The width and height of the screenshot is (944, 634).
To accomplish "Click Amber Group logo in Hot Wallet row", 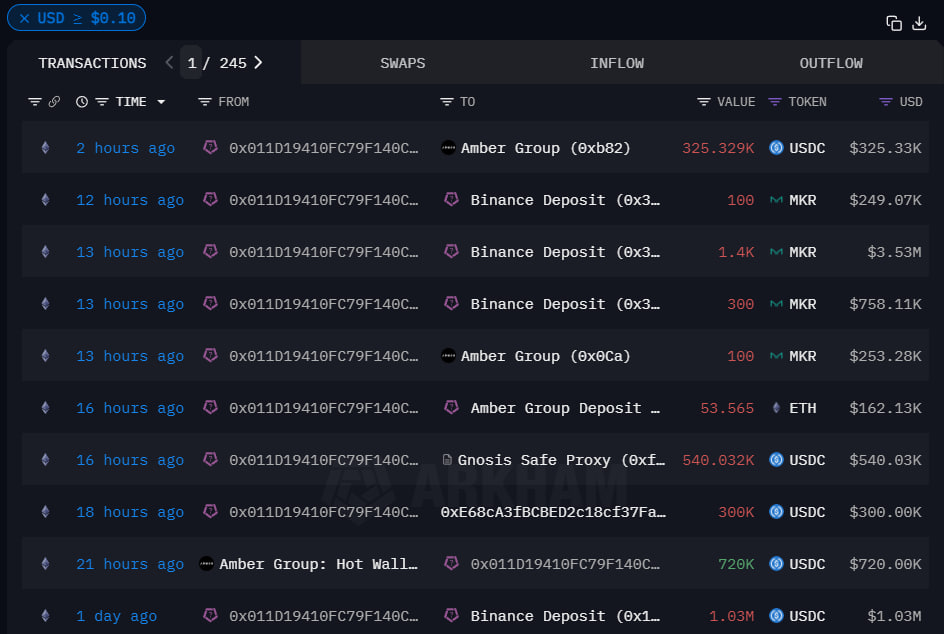I will click(206, 564).
